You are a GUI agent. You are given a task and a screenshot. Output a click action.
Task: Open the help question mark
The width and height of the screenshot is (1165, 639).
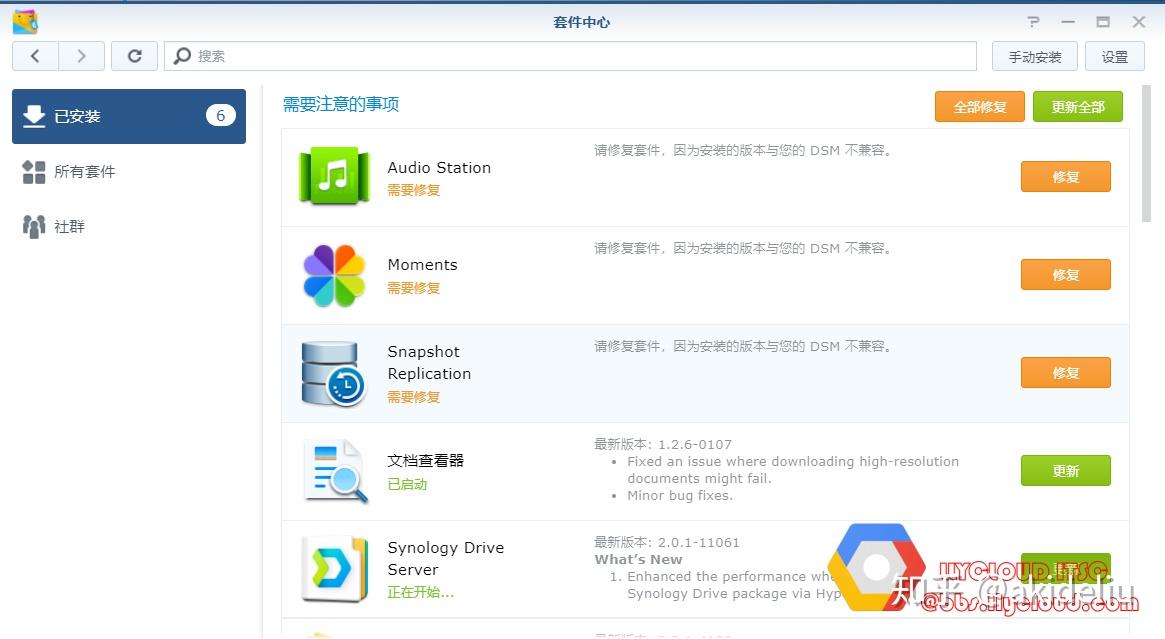coord(1033,22)
